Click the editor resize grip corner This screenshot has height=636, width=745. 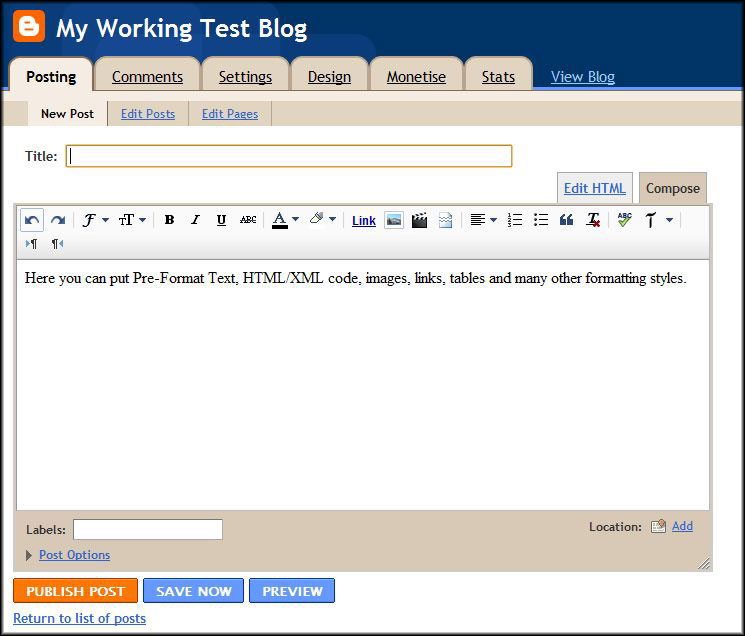pos(704,563)
